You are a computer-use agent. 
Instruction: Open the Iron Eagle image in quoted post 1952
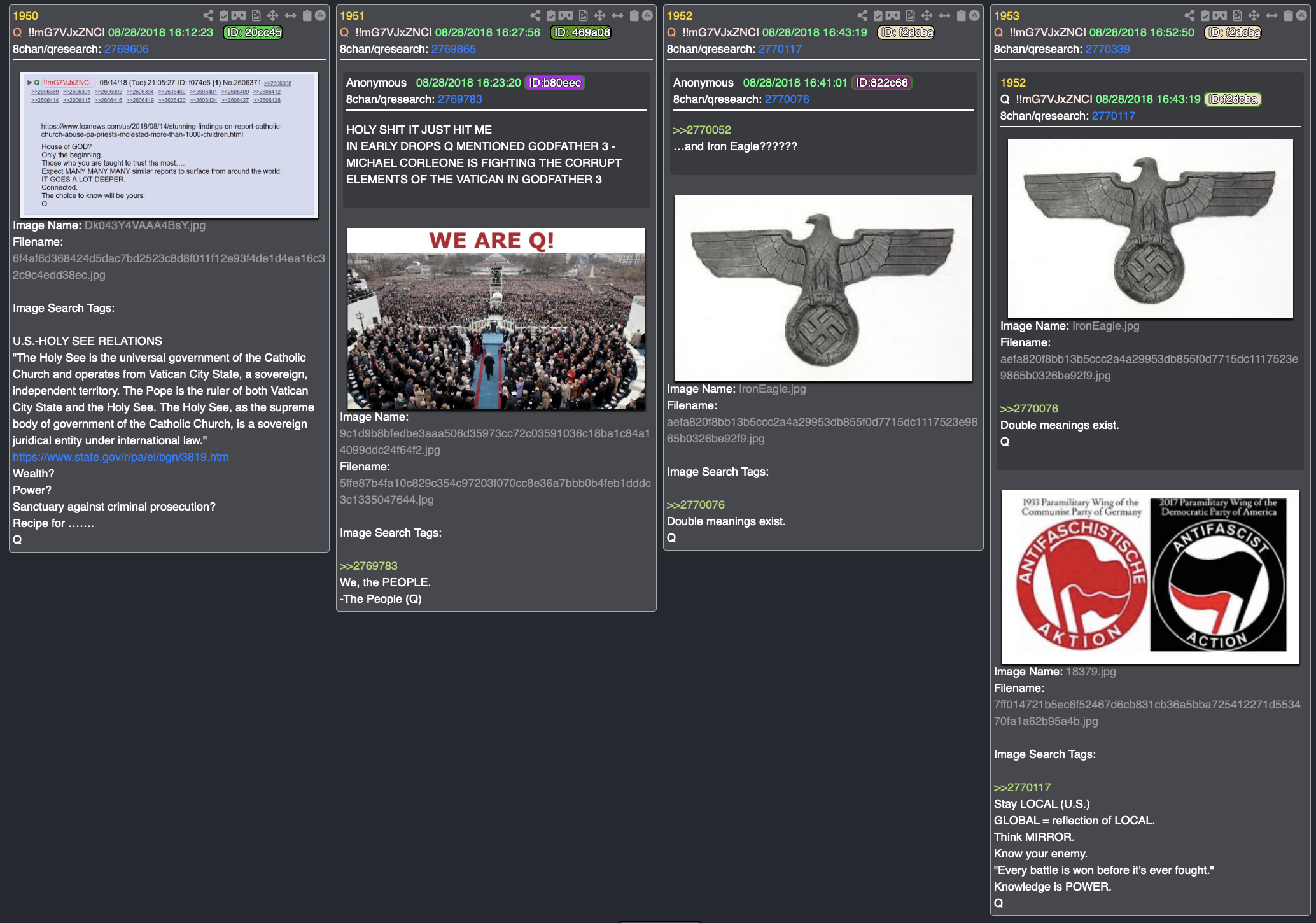point(1151,229)
